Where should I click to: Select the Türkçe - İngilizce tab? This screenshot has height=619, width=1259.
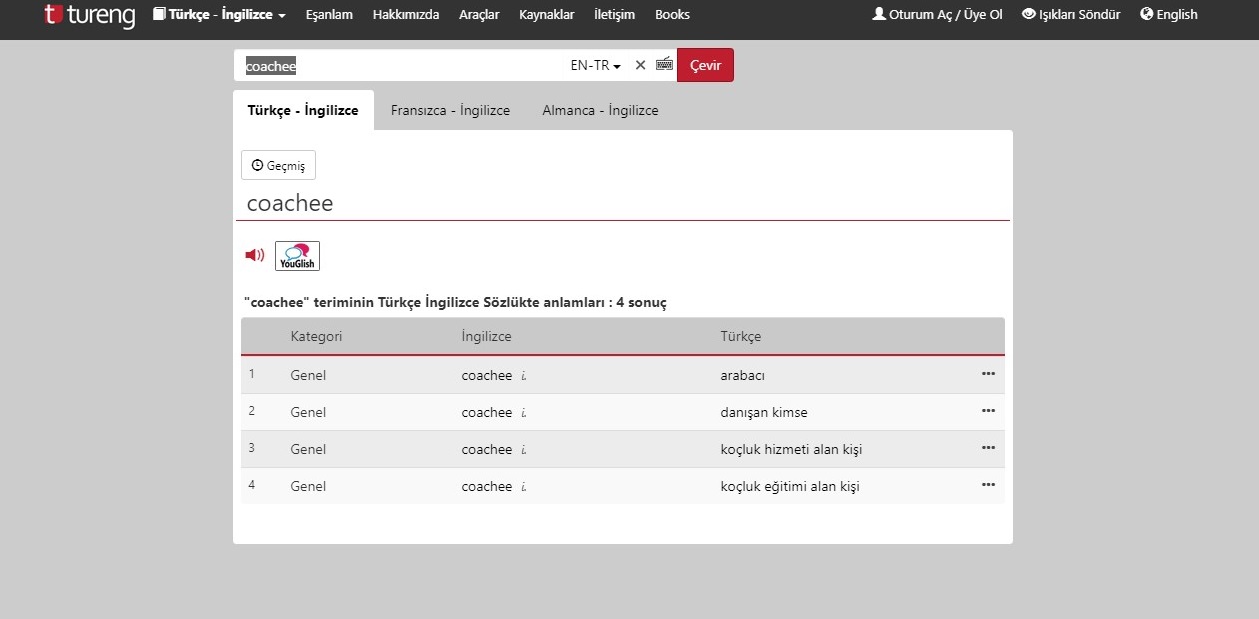303,111
